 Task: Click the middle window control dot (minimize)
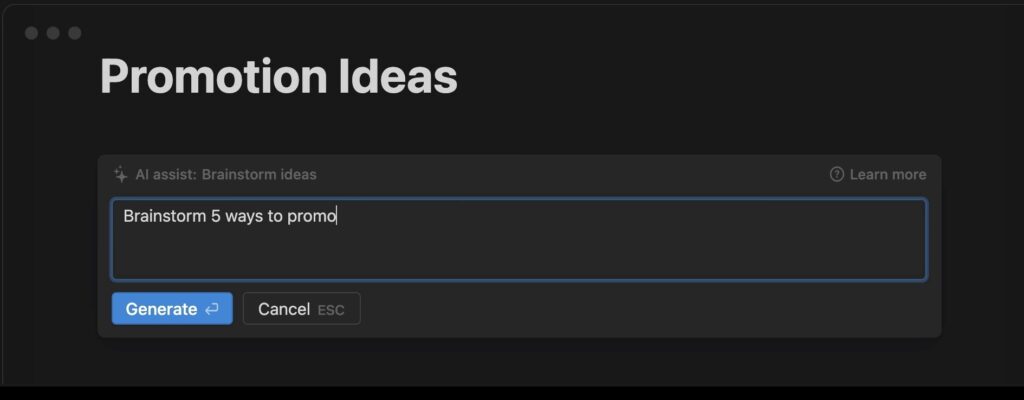pyautogui.click(x=53, y=33)
